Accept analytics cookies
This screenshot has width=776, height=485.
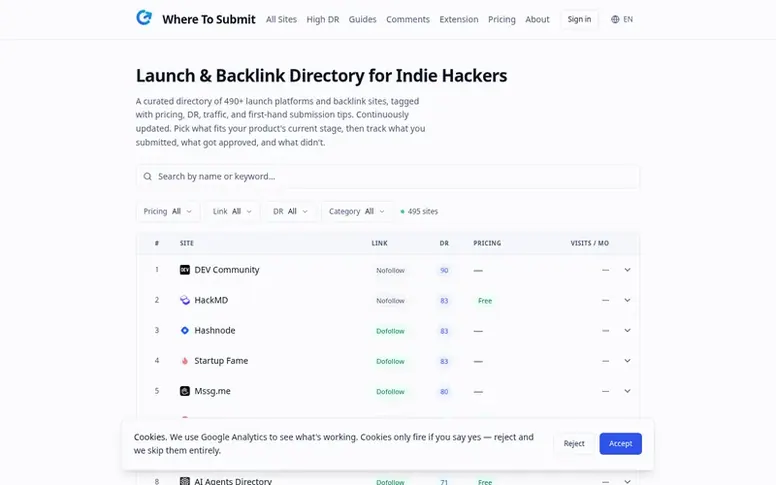point(621,443)
